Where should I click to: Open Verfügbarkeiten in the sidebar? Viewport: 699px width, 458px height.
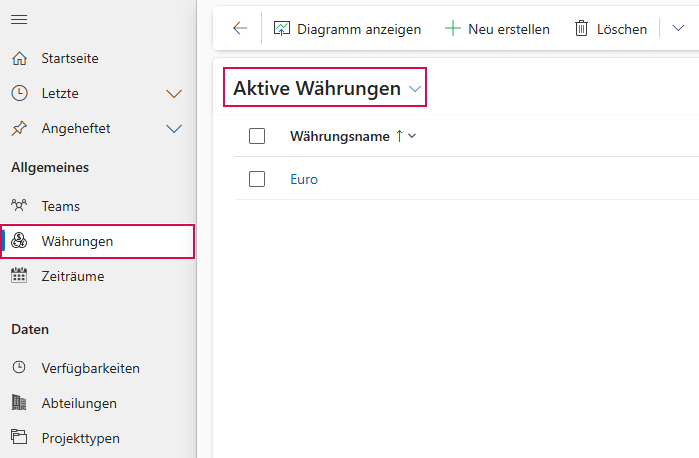coord(98,368)
